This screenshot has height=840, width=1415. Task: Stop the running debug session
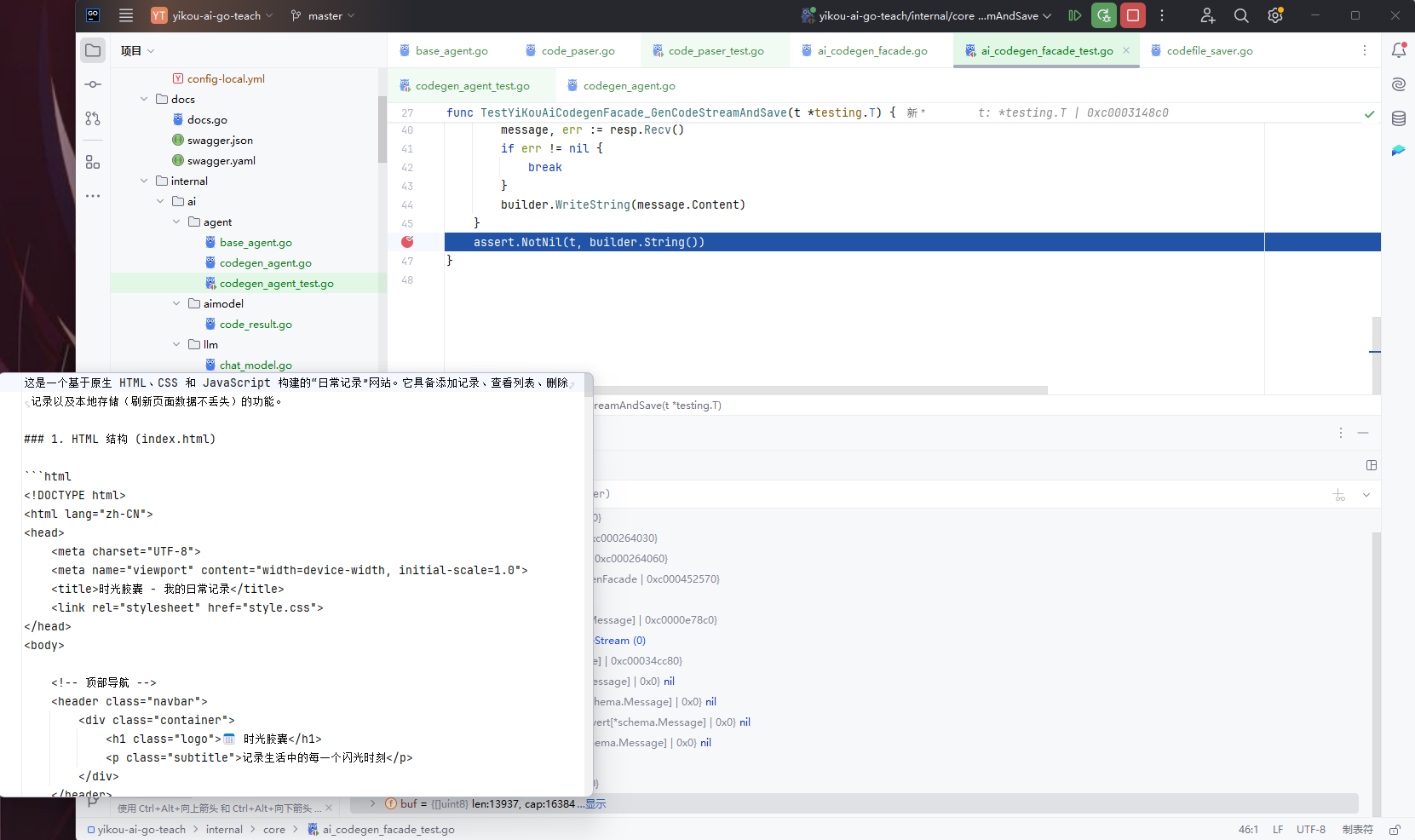[1133, 15]
